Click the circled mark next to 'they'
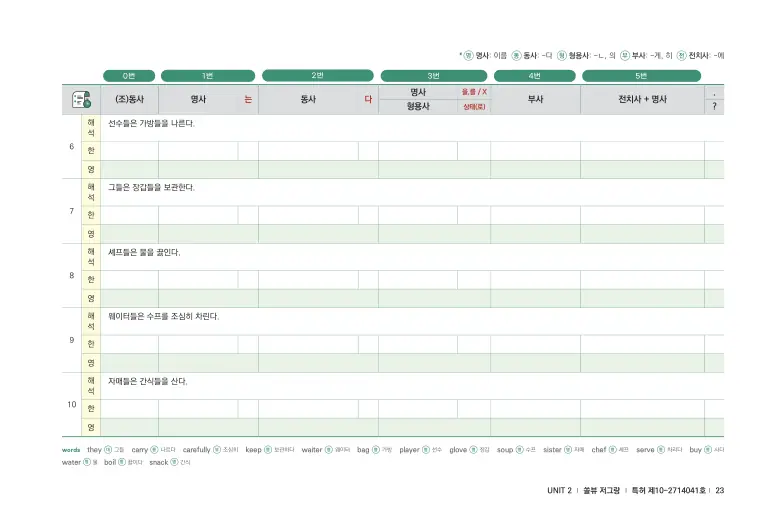The height and width of the screenshot is (521, 757). 108,450
